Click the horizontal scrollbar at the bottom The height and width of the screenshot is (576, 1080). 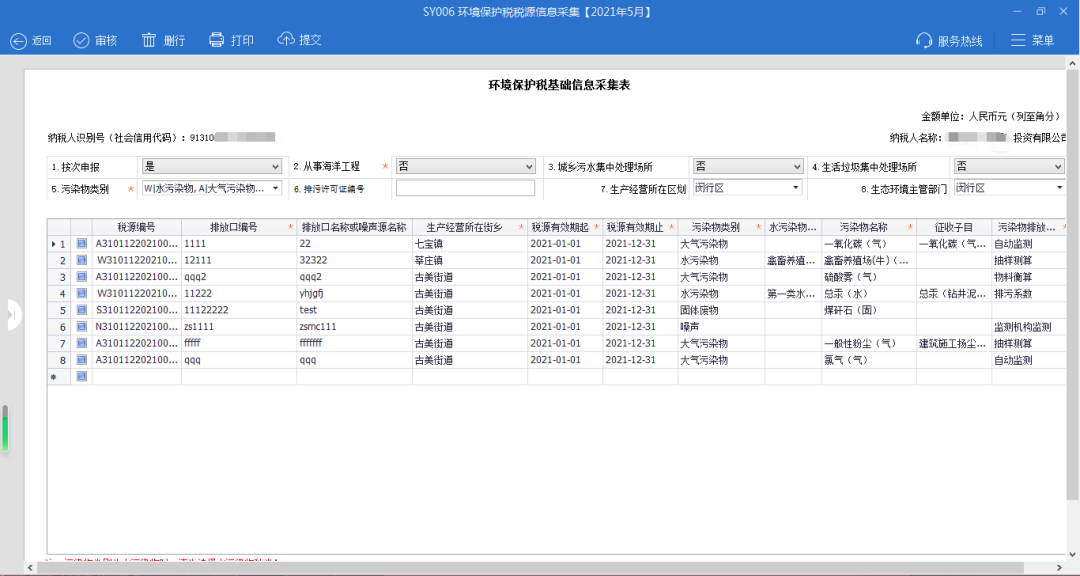530,568
